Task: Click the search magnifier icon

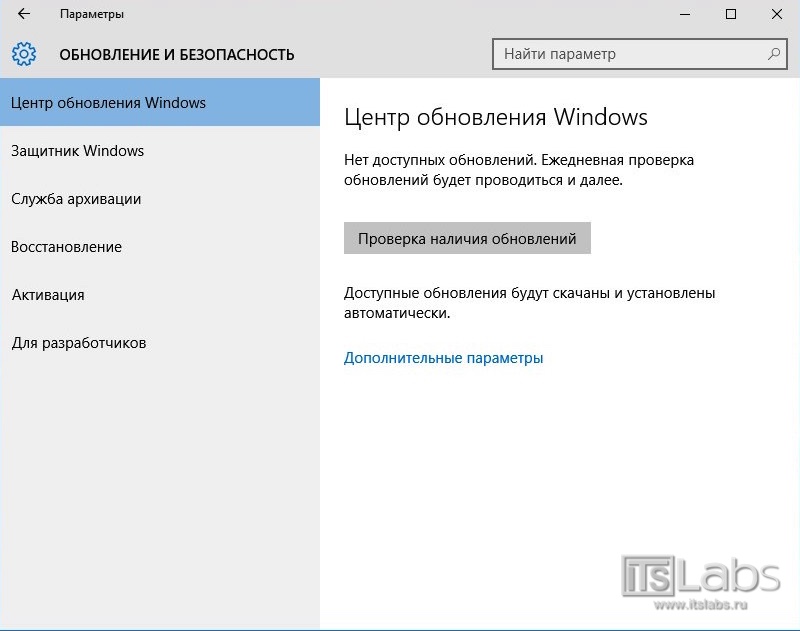Action: coord(773,54)
